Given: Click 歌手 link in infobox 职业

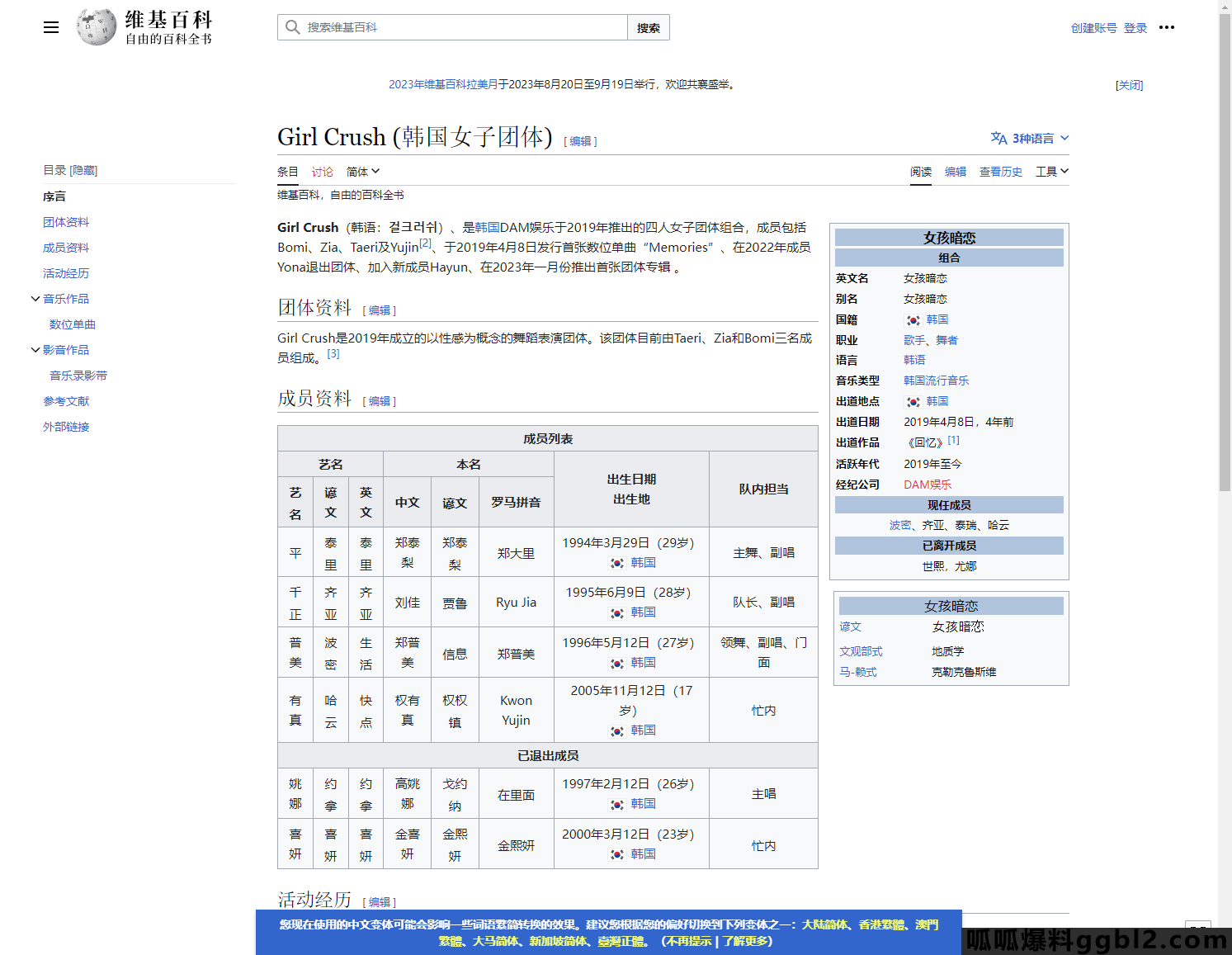Looking at the screenshot, I should click(914, 340).
